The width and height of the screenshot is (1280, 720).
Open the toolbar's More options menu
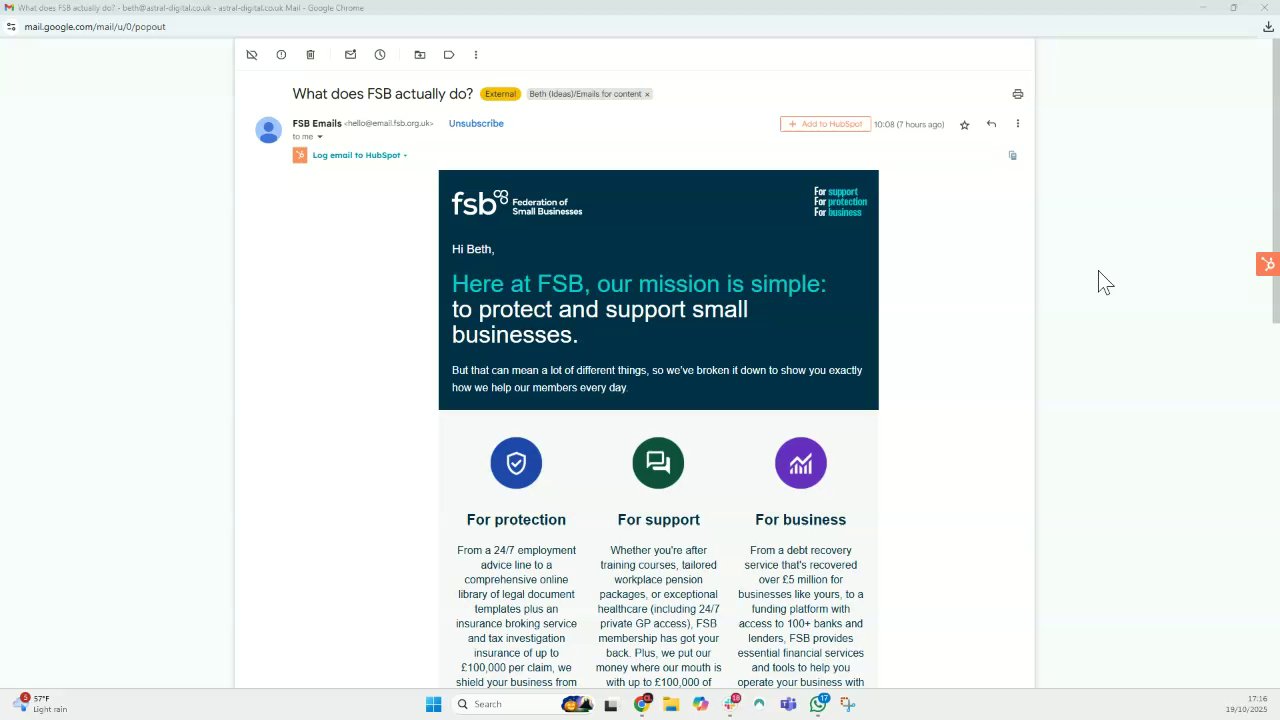coord(476,55)
